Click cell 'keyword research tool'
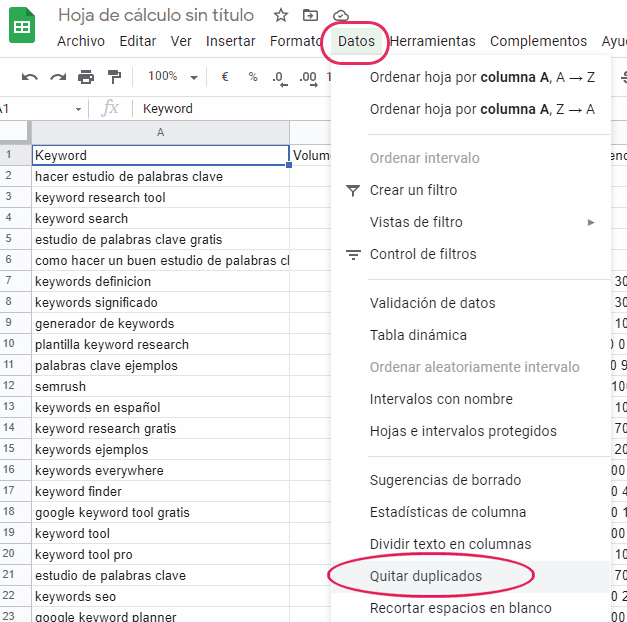 160,198
